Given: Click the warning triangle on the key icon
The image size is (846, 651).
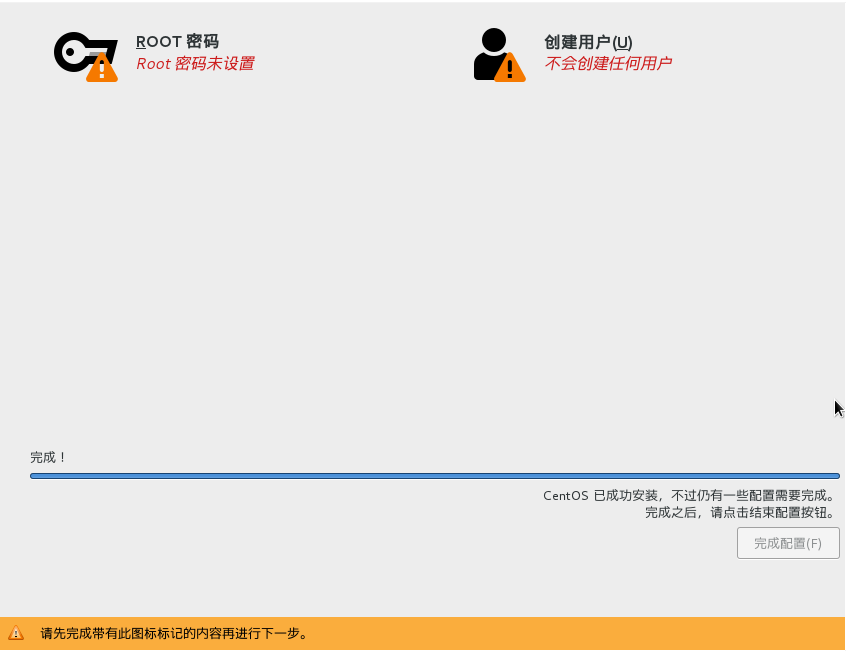Looking at the screenshot, I should tap(100, 68).
